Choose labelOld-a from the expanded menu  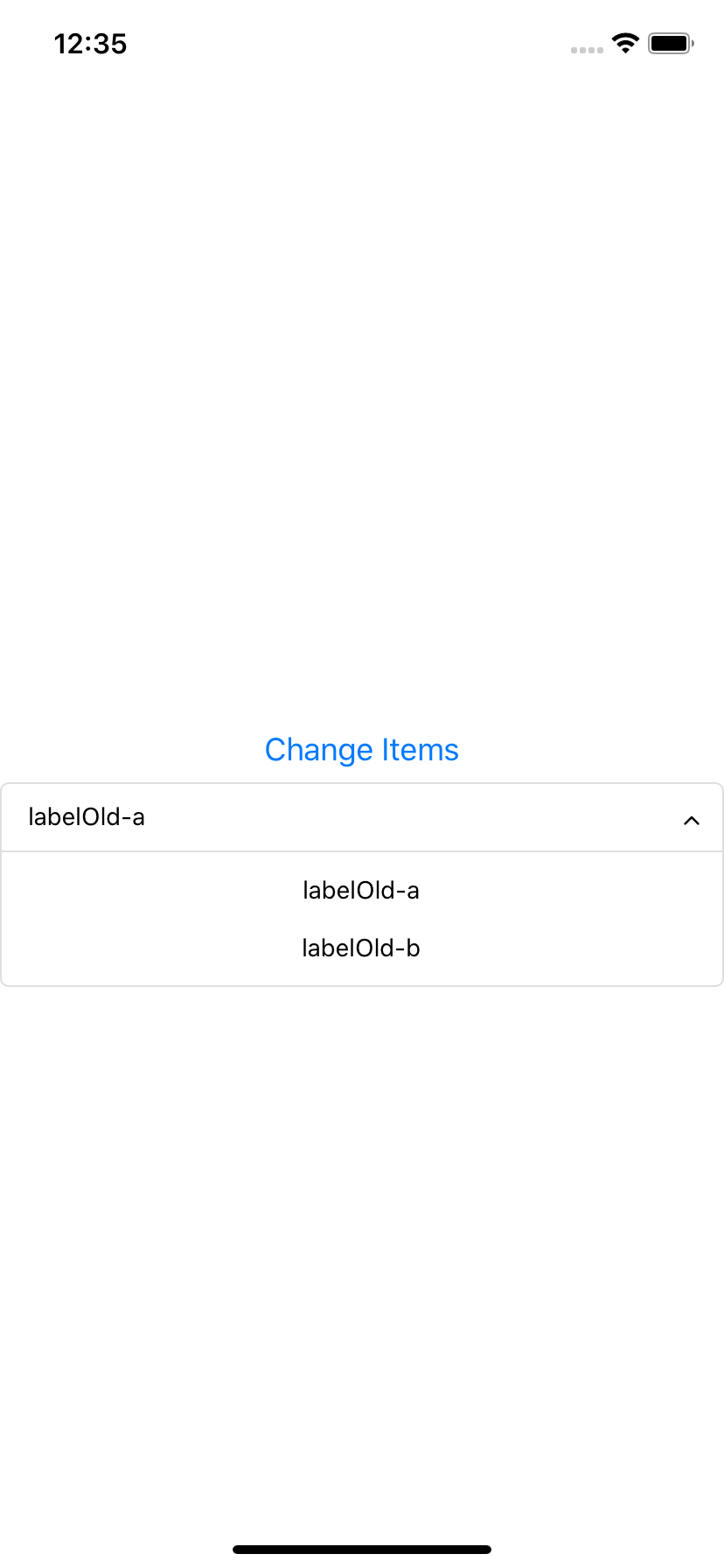pos(361,890)
